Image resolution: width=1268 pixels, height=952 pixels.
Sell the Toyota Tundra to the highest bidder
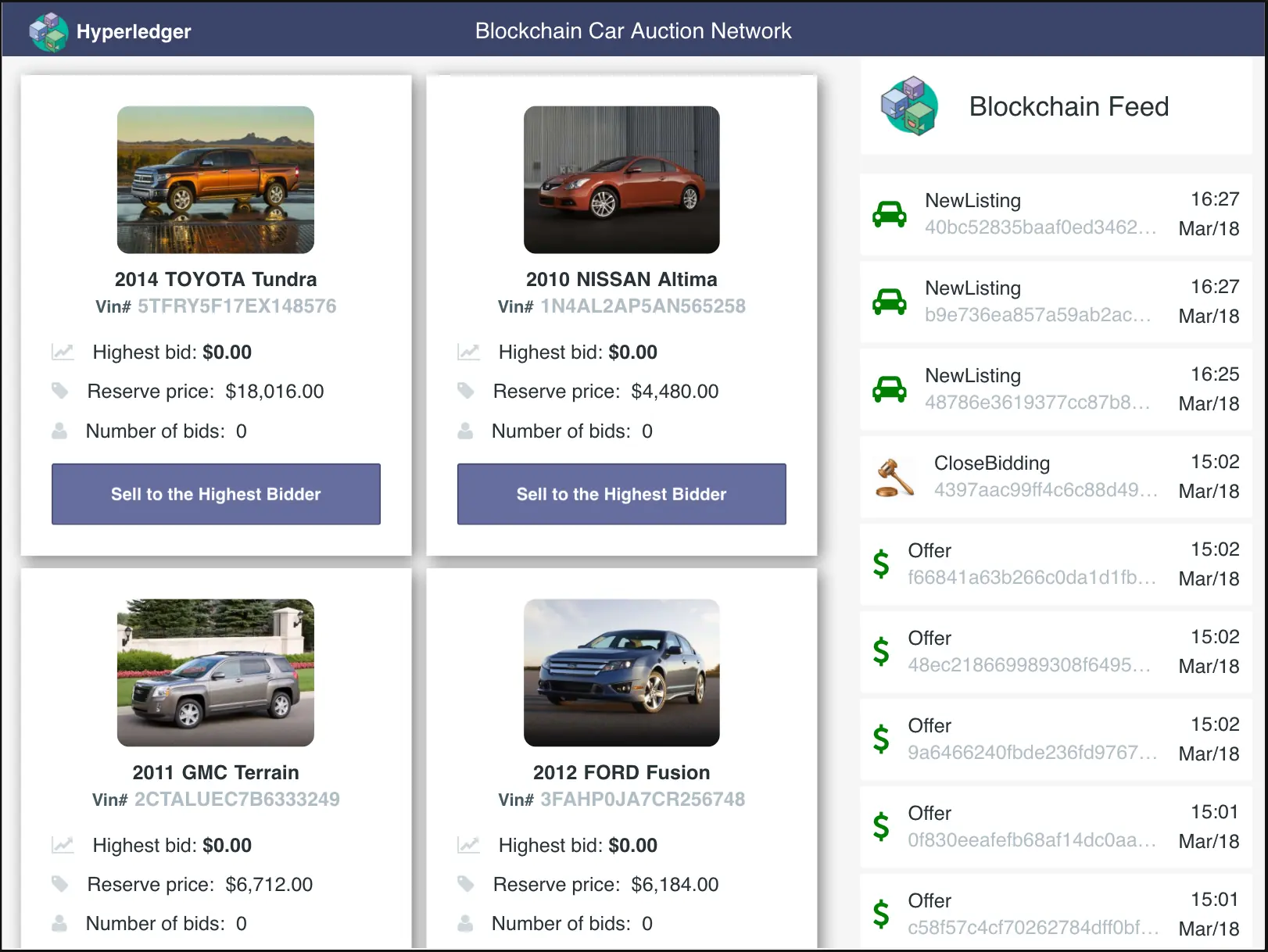click(216, 494)
